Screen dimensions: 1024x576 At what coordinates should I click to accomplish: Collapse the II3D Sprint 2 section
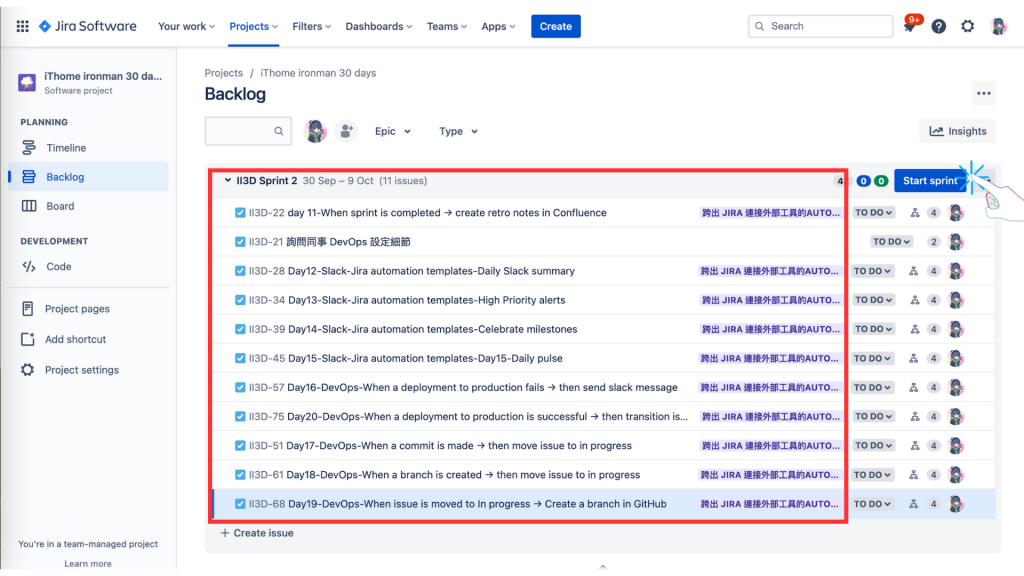pos(227,180)
